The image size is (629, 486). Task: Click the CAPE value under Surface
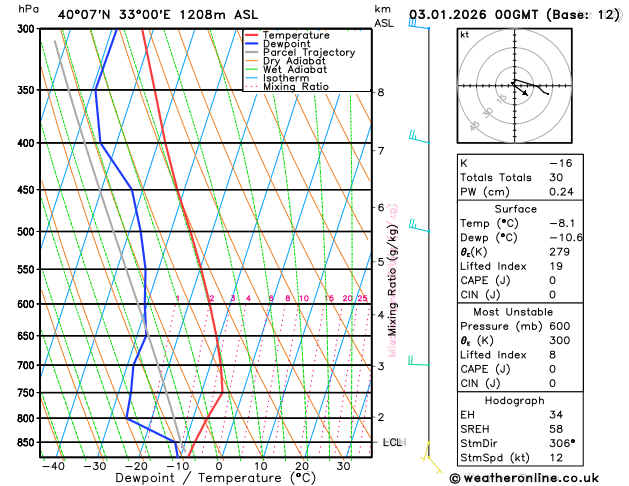tap(553, 280)
